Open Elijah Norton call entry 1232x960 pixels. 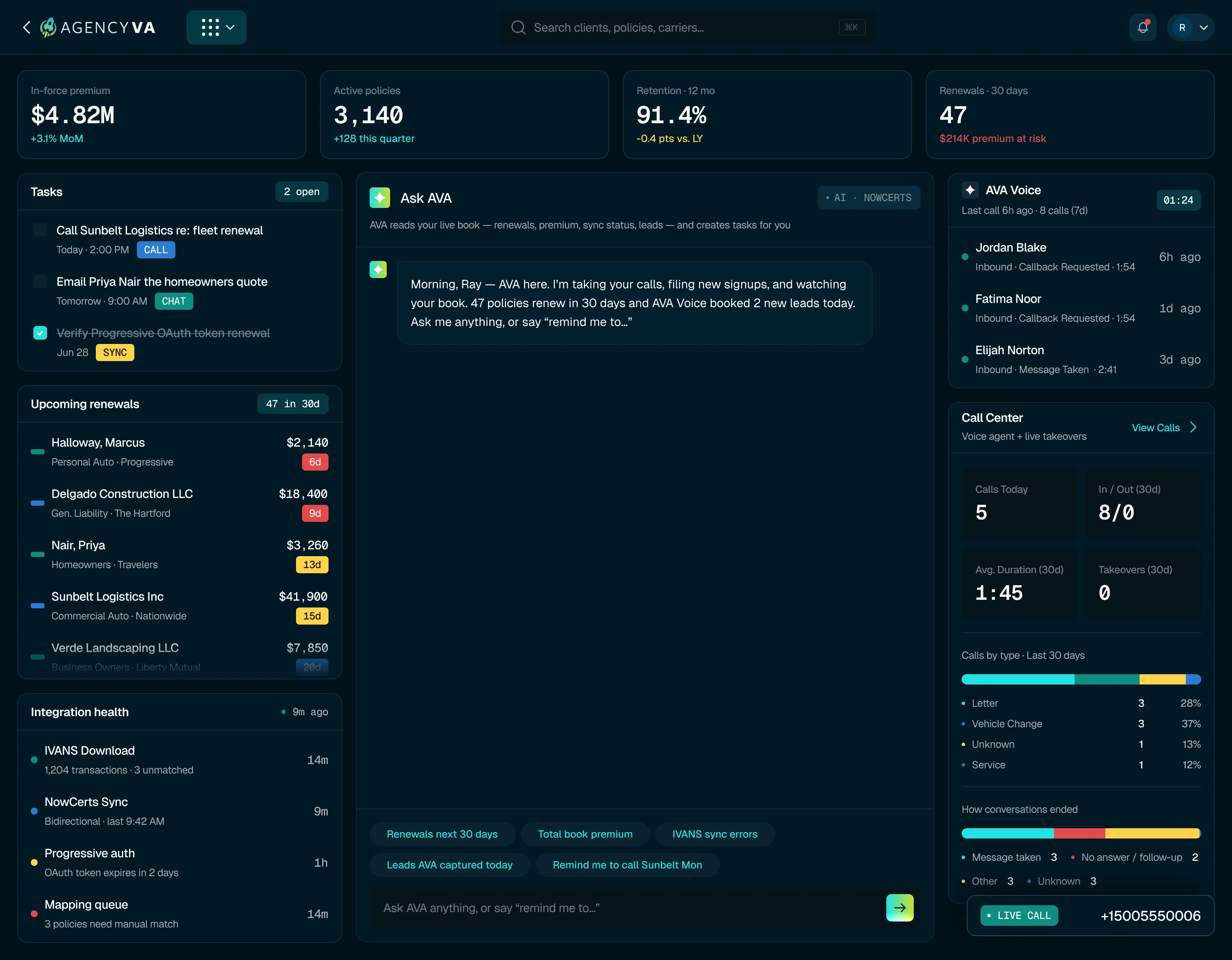click(x=1081, y=359)
